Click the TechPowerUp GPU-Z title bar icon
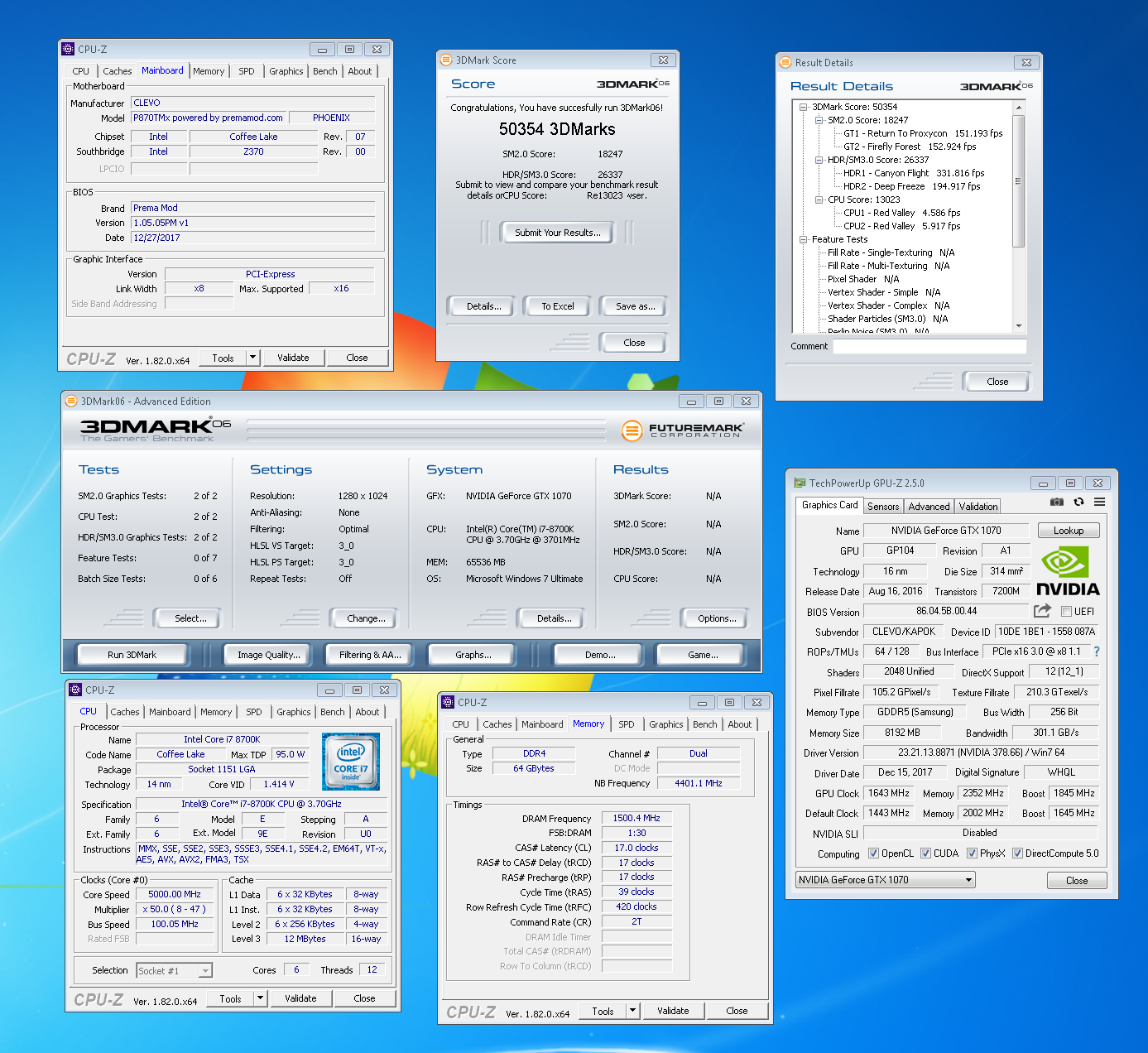The height and width of the screenshot is (1053, 1148). (800, 483)
